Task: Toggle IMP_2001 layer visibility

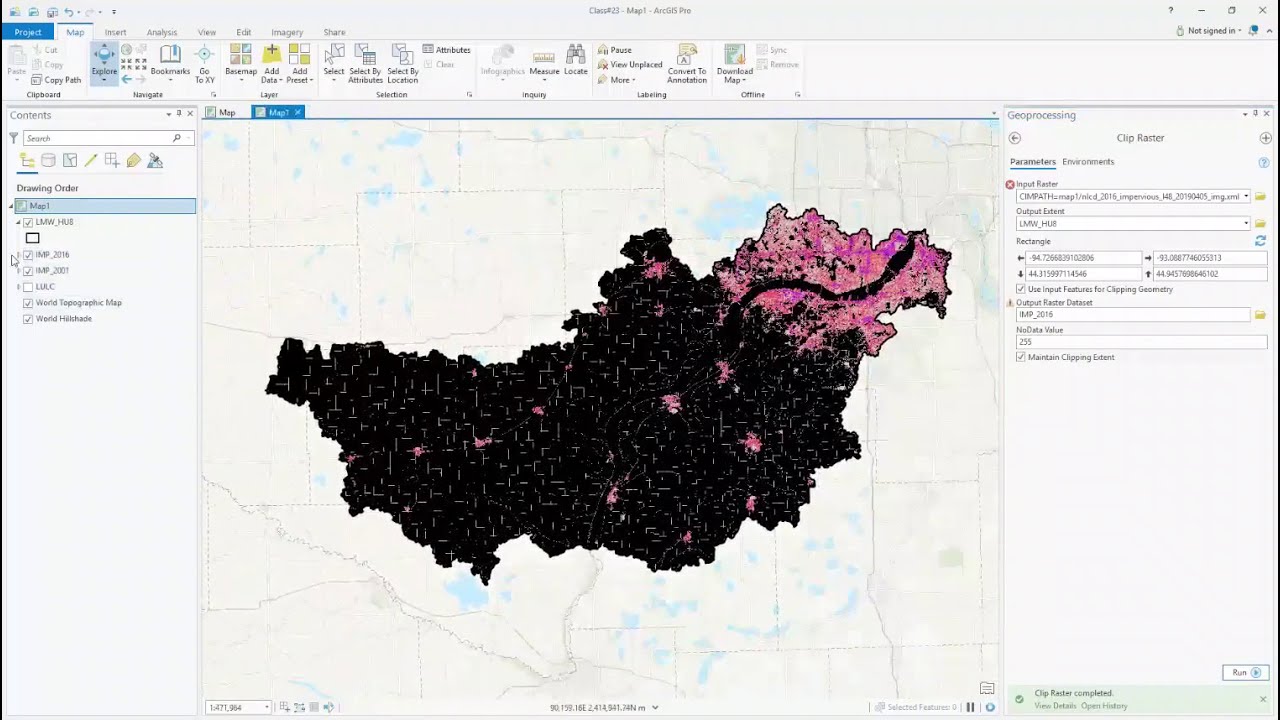Action: pos(28,271)
